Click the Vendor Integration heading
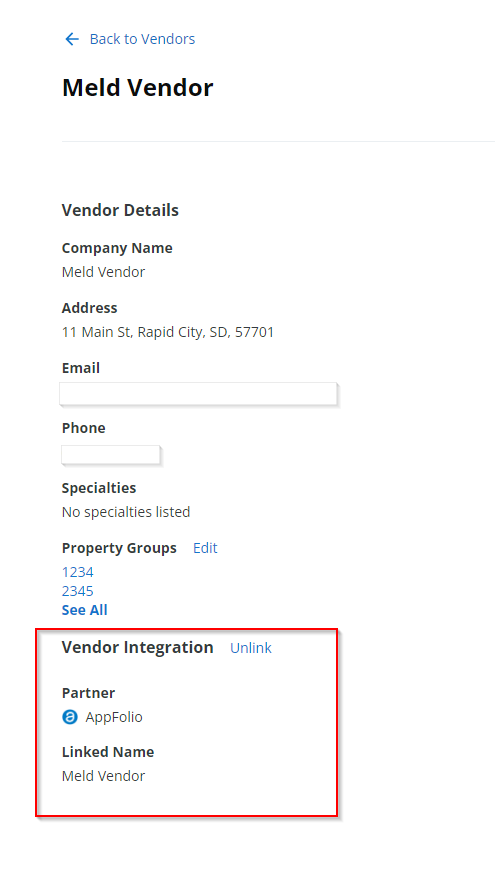This screenshot has width=495, height=893. [137, 648]
